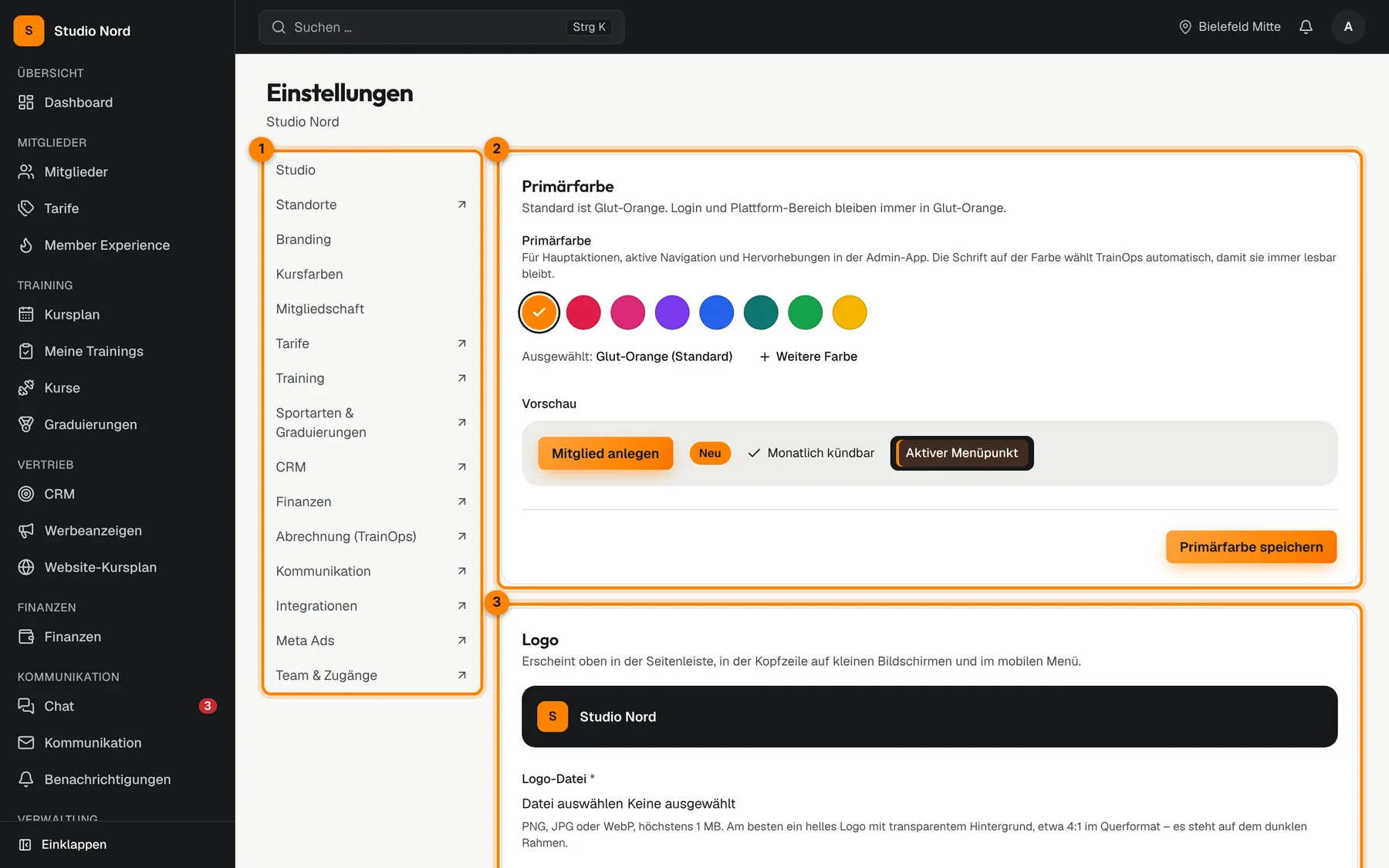Viewport: 1389px width, 868px height.
Task: Open Finanzen in the settings list
Action: coord(372,502)
